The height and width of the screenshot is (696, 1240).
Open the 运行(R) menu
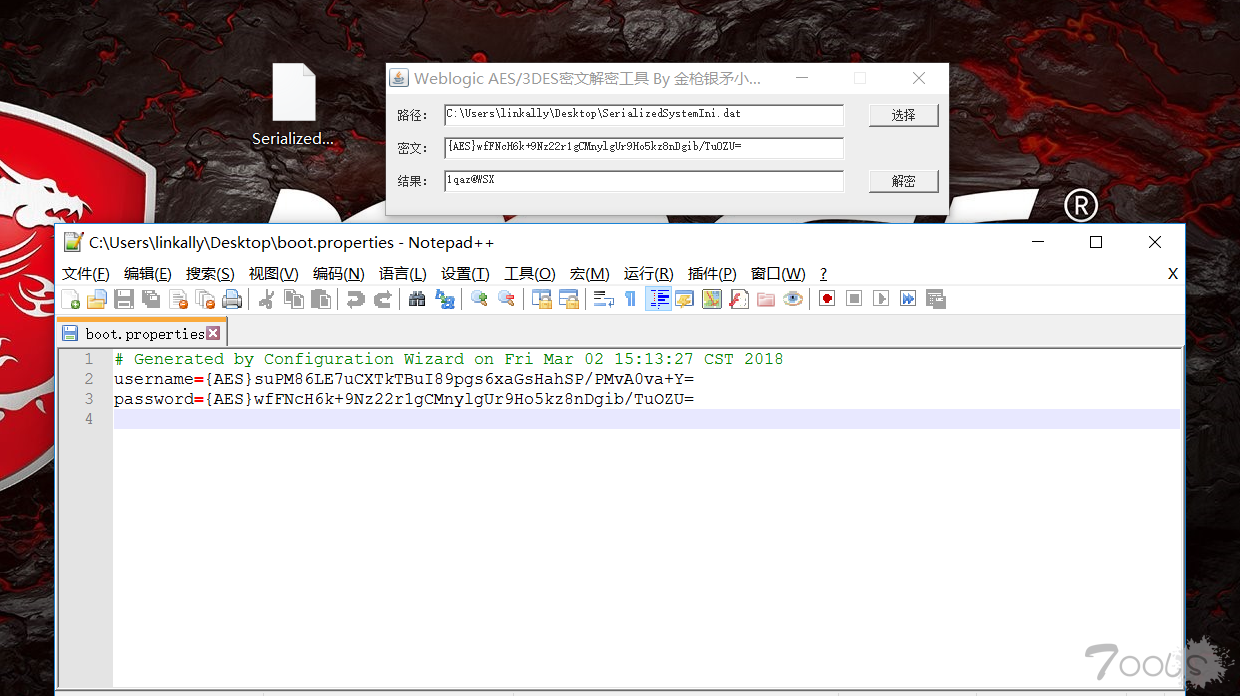[649, 274]
